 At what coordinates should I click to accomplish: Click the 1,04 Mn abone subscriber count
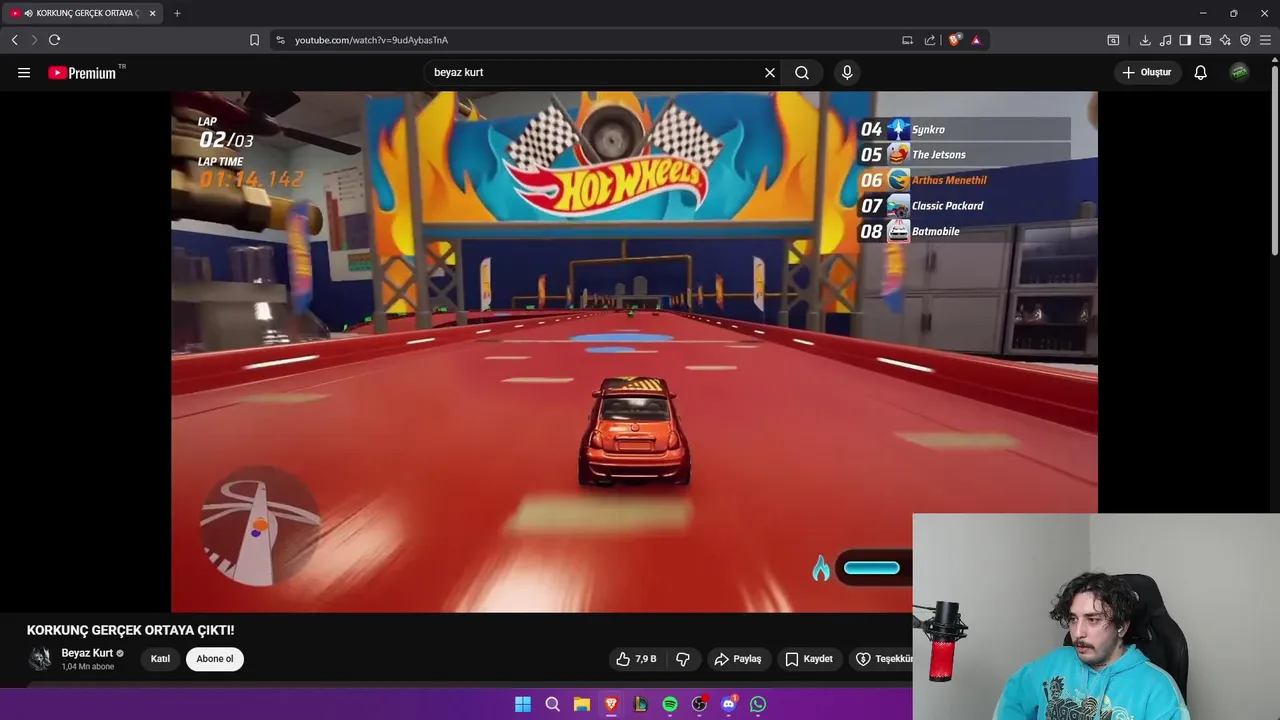tap(88, 667)
